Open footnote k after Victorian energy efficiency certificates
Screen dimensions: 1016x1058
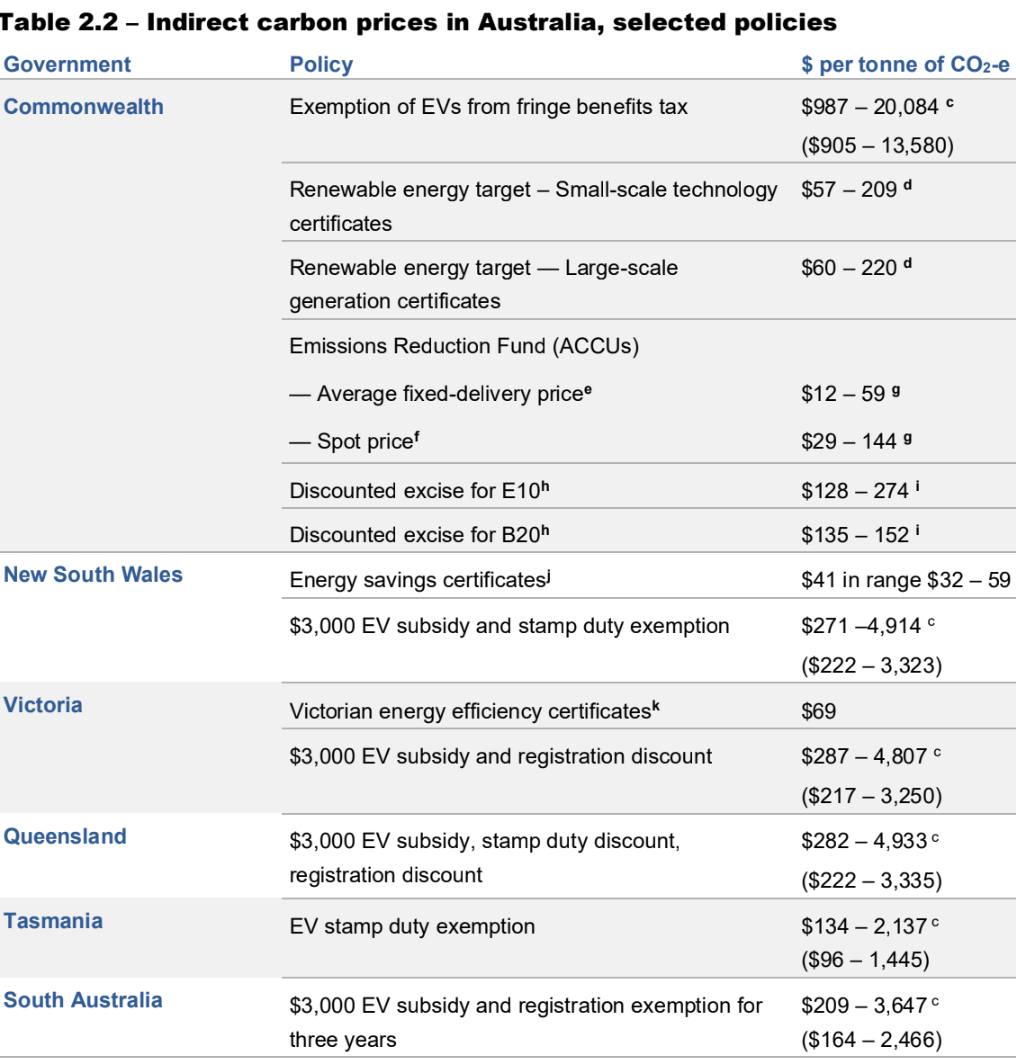pyautogui.click(x=656, y=708)
